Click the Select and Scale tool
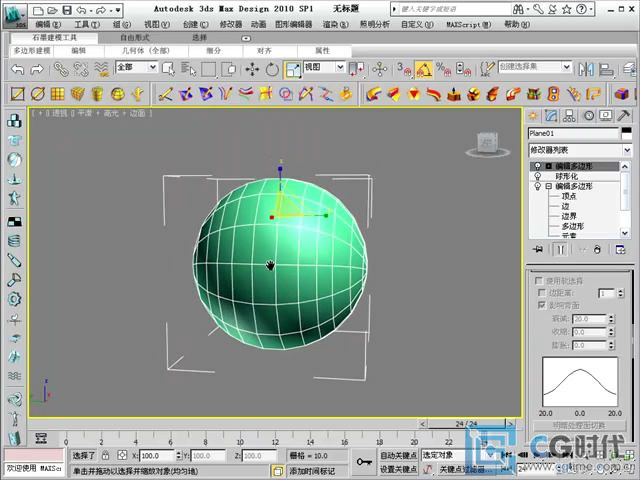Viewport: 640px width, 480px height. point(294,69)
